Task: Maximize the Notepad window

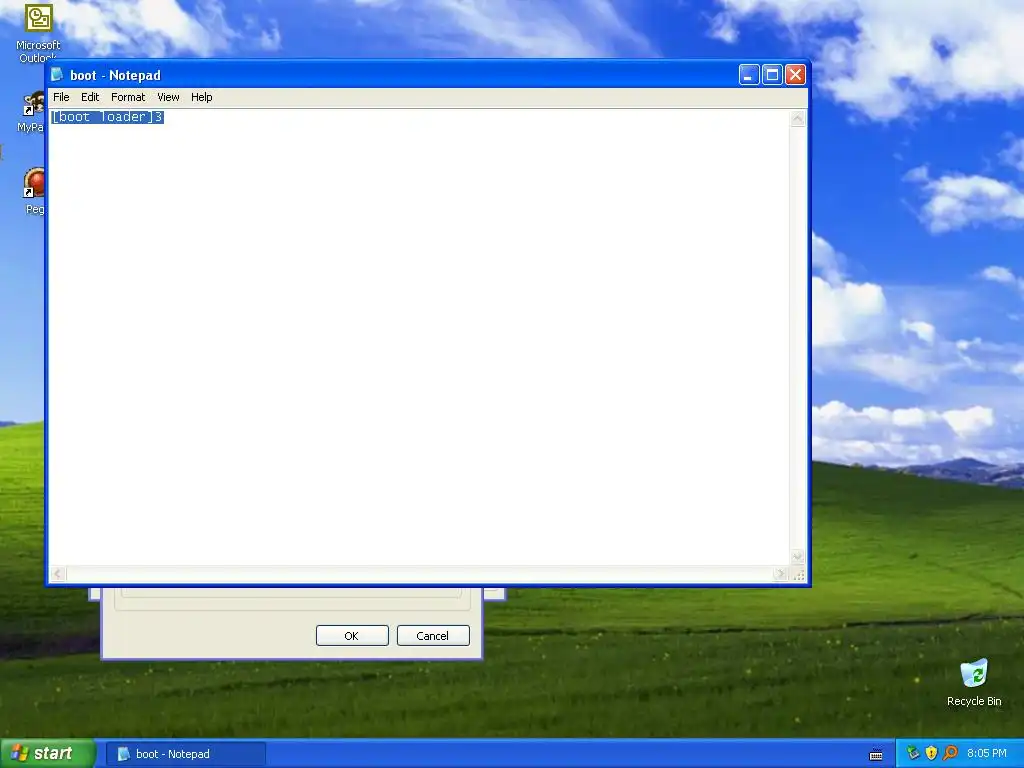Action: point(772,75)
